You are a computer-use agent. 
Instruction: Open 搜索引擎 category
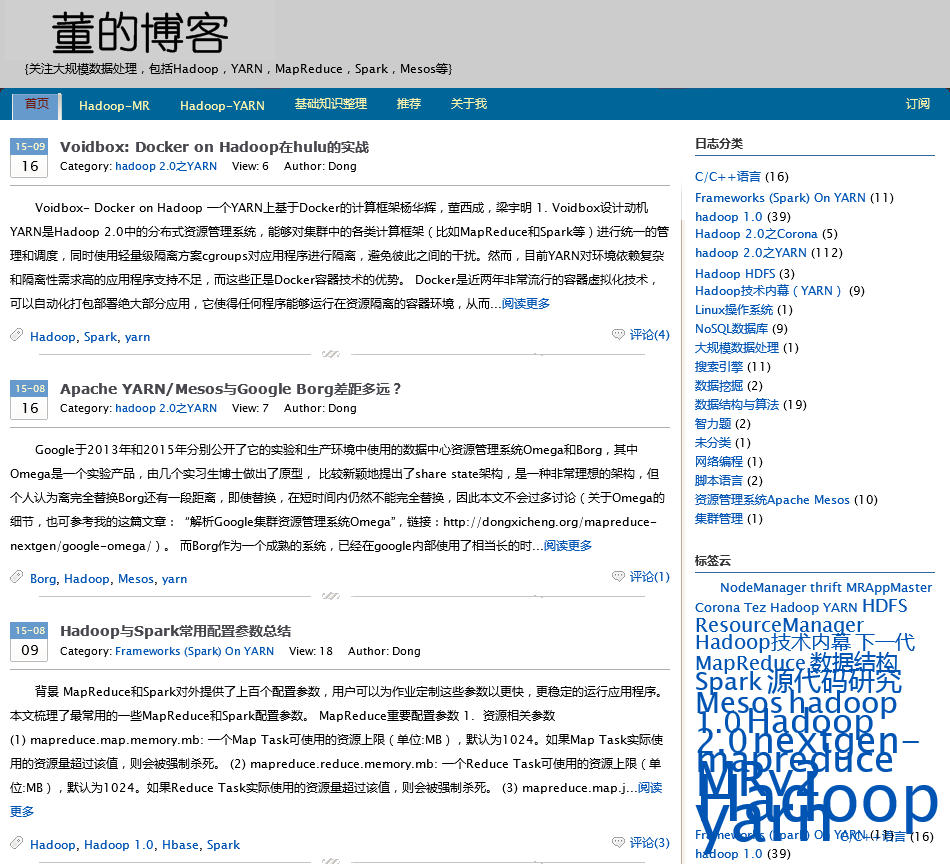[x=719, y=367]
